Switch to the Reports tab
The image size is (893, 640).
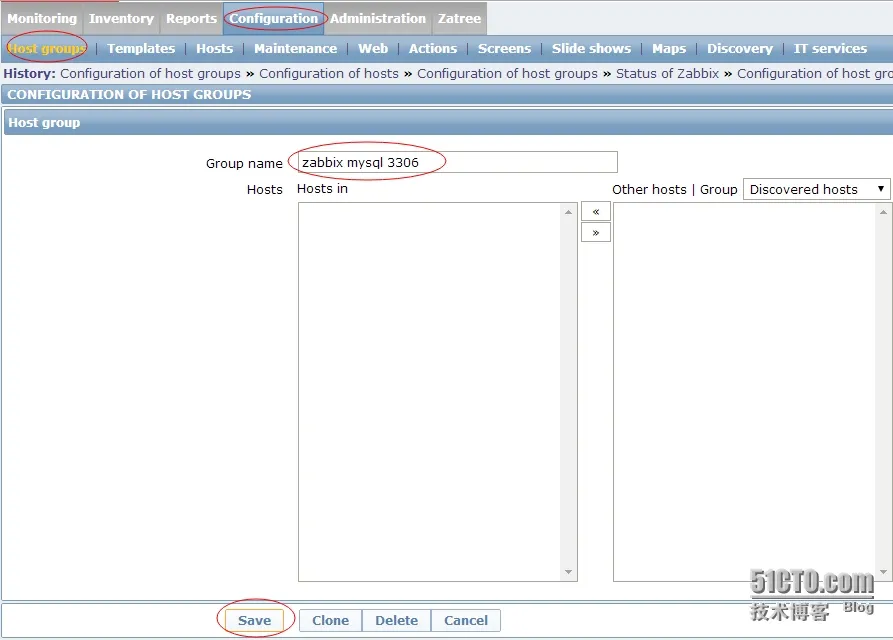191,18
